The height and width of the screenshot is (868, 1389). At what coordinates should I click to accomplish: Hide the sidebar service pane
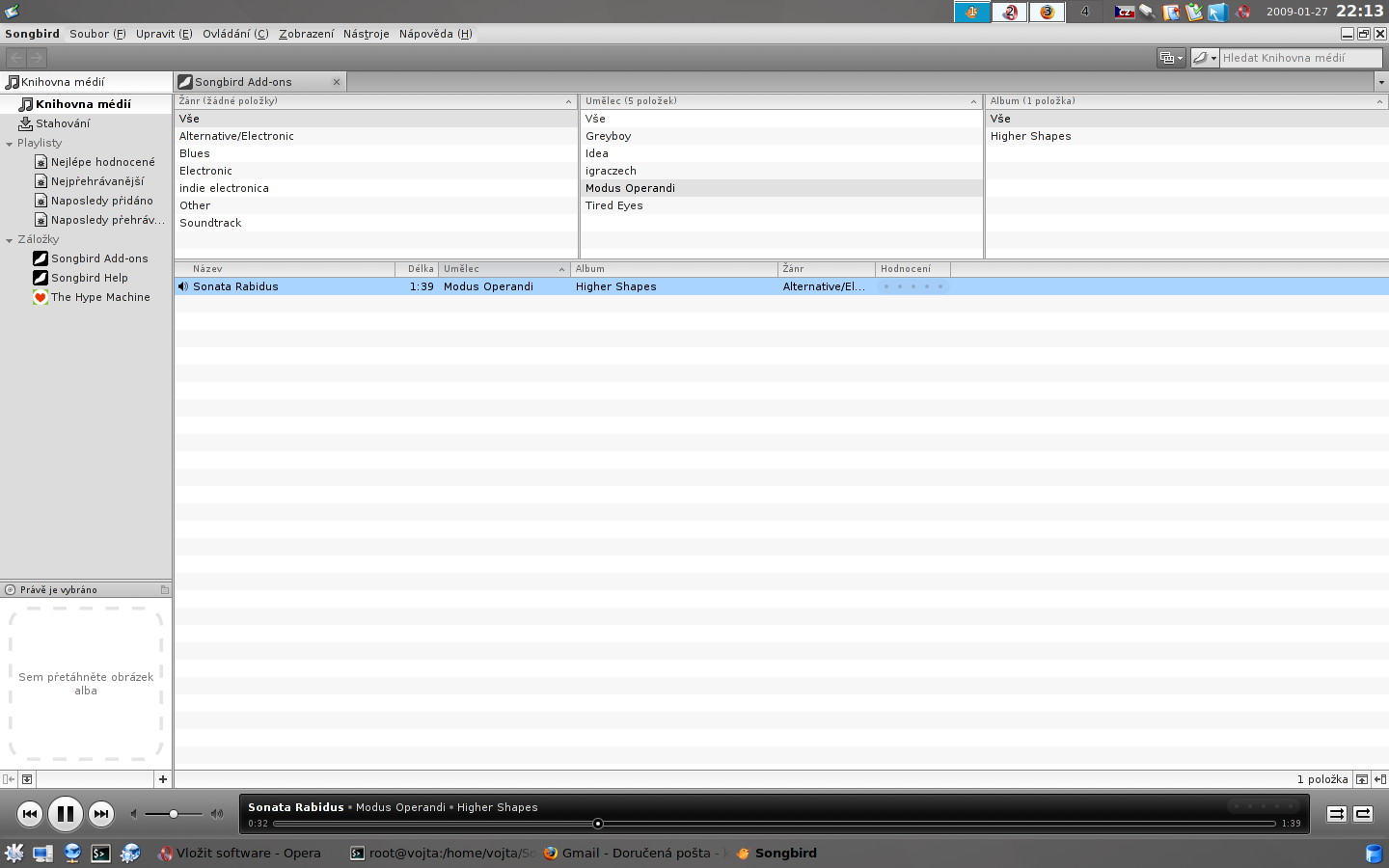pyautogui.click(x=9, y=779)
